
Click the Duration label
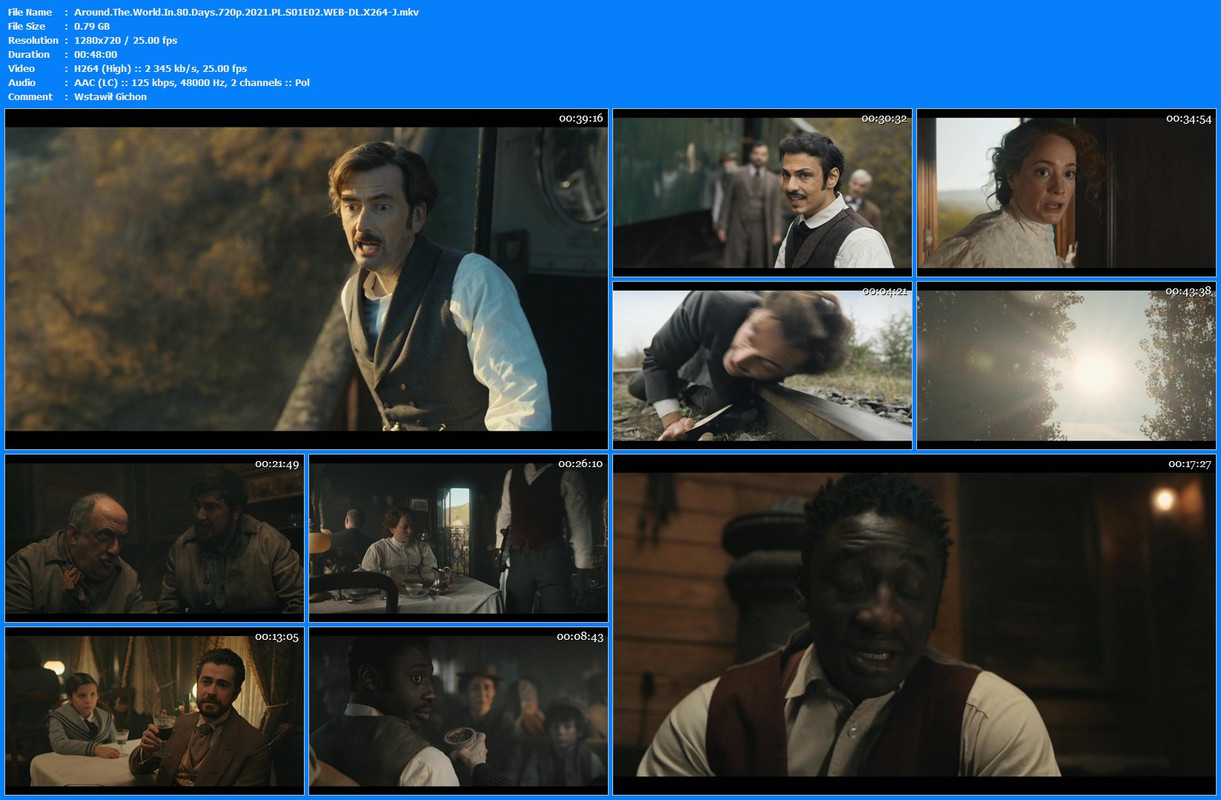click(29, 54)
